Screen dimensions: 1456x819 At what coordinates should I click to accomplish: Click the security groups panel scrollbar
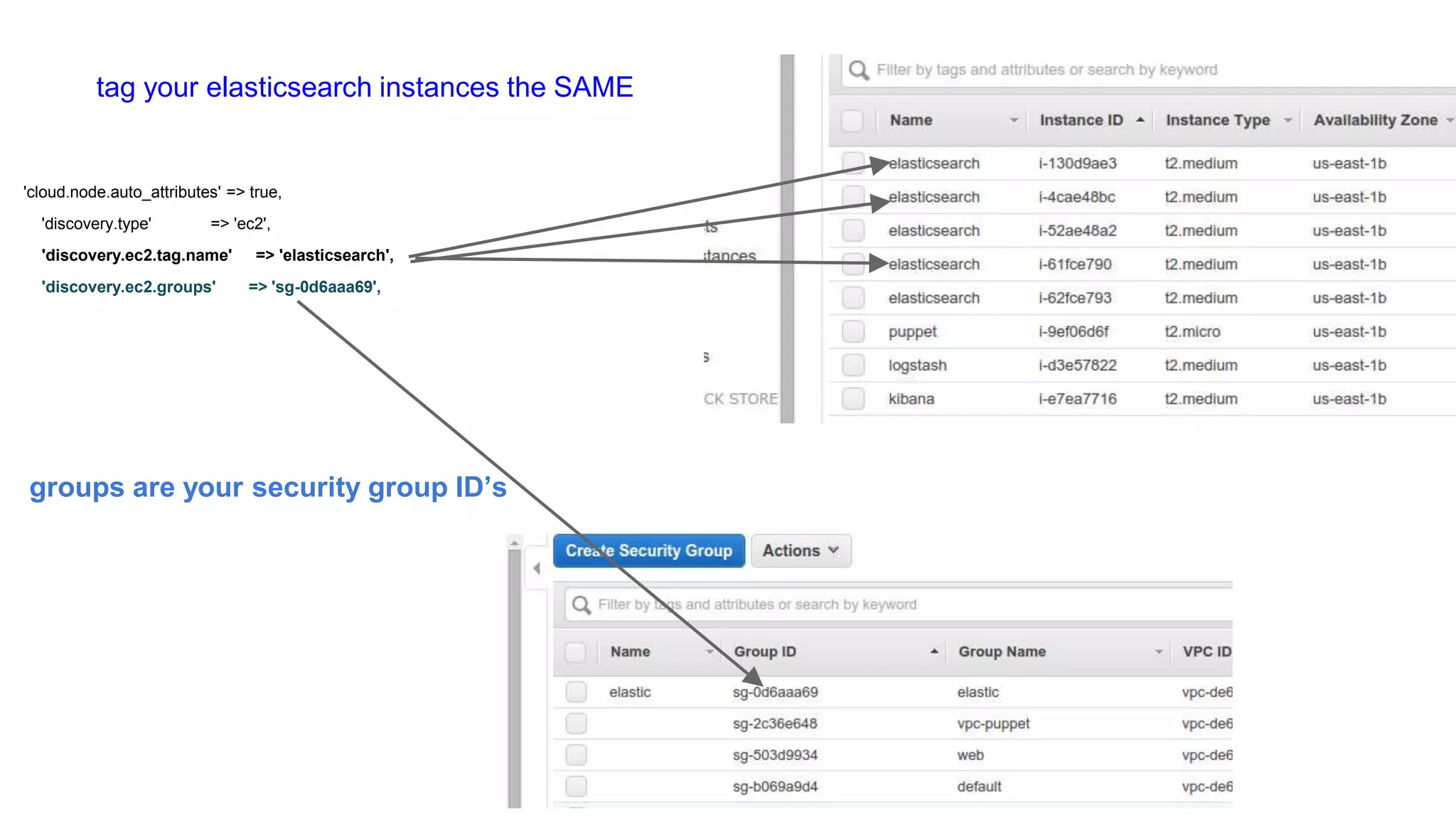[515, 678]
